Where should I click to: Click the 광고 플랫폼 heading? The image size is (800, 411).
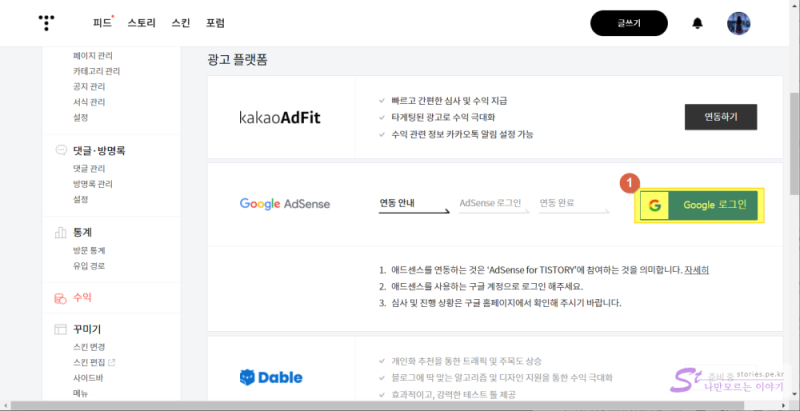point(237,60)
